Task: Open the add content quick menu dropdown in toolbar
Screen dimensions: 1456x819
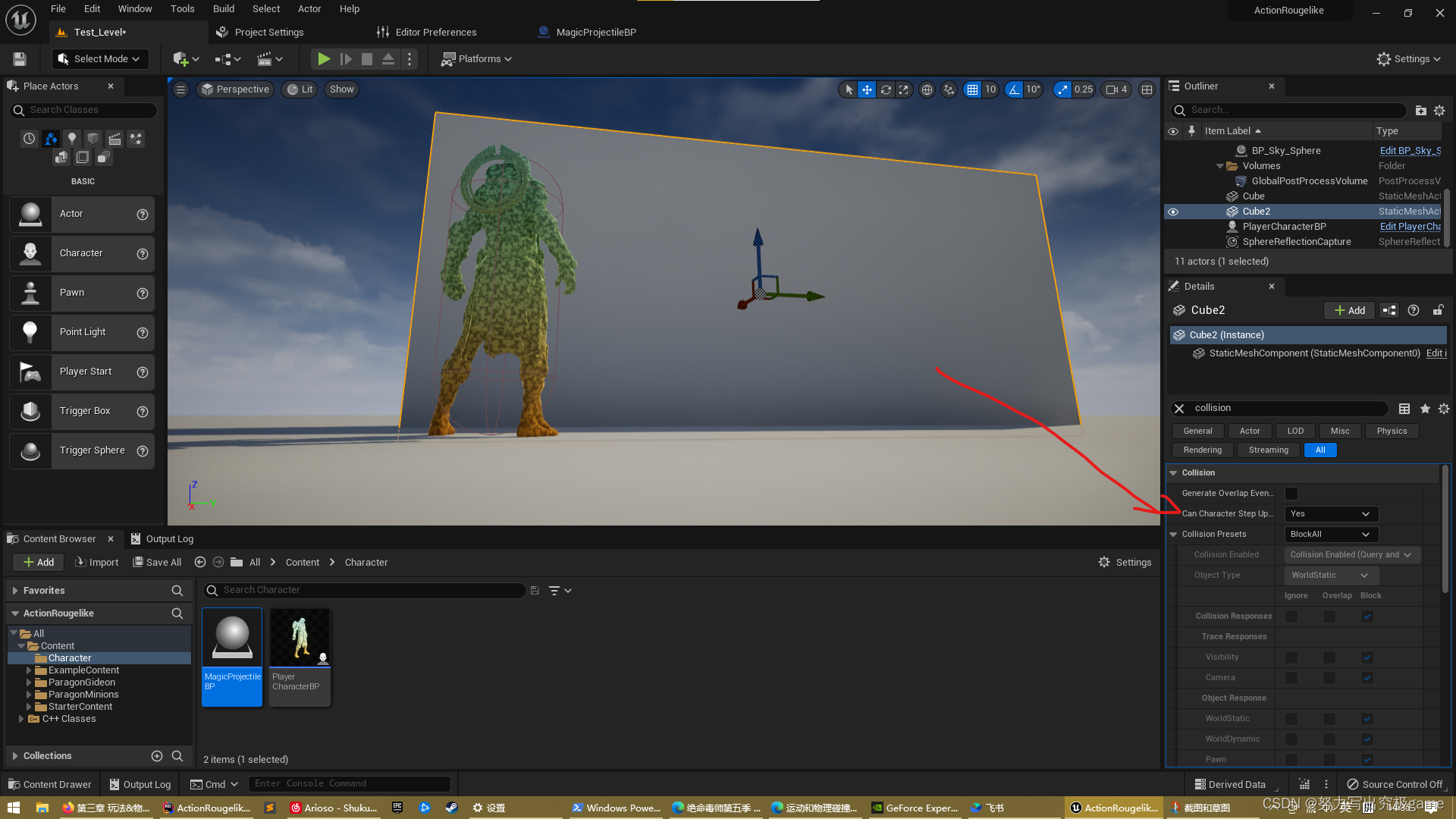Action: click(187, 59)
